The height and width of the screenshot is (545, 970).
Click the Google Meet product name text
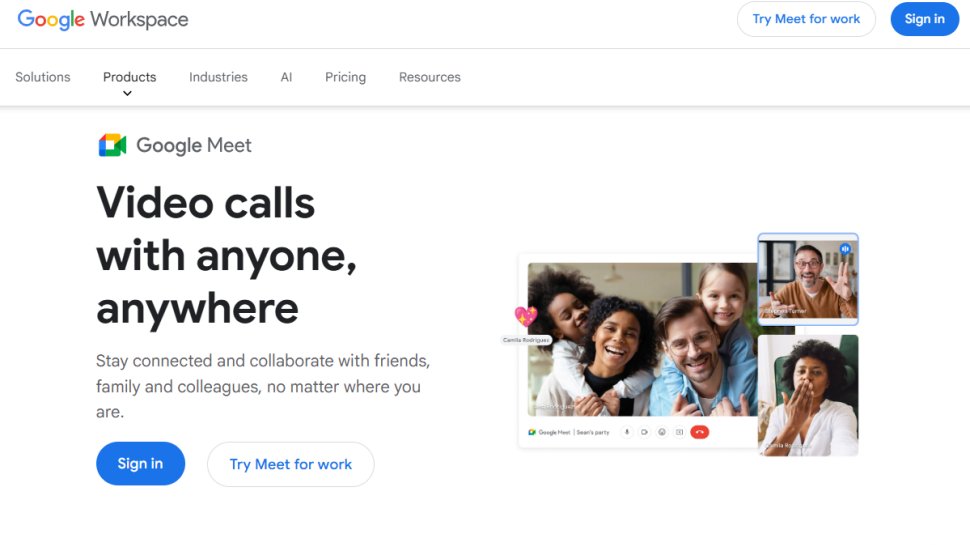194,145
